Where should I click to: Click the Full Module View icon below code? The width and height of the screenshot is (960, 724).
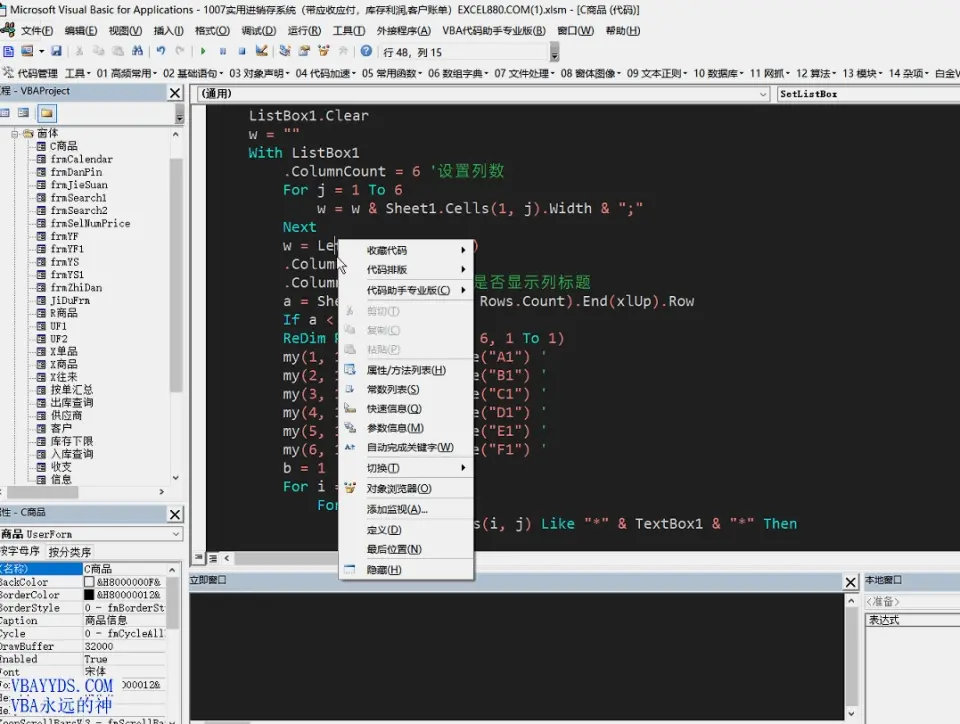(212, 558)
